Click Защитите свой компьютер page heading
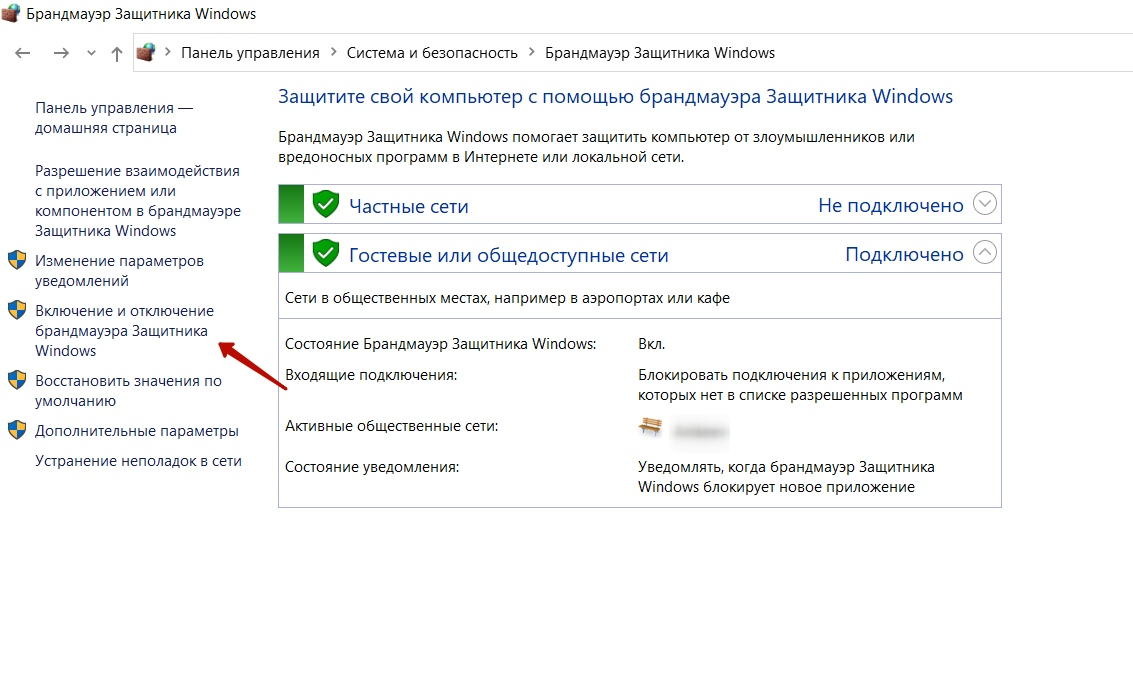The image size is (1133, 695). [616, 97]
